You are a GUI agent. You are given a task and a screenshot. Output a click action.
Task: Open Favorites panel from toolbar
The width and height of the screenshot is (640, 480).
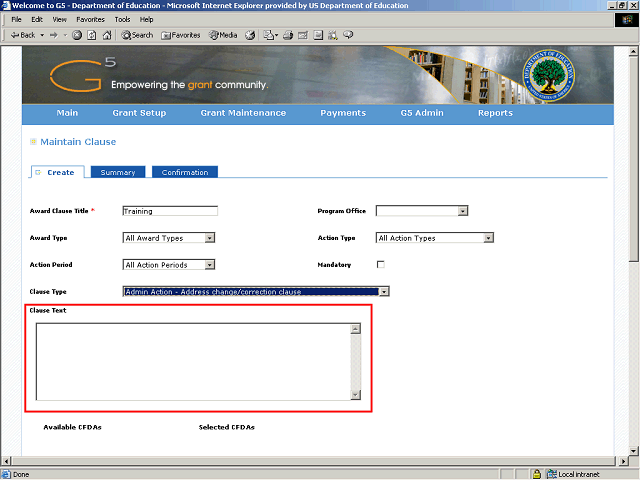(180, 36)
